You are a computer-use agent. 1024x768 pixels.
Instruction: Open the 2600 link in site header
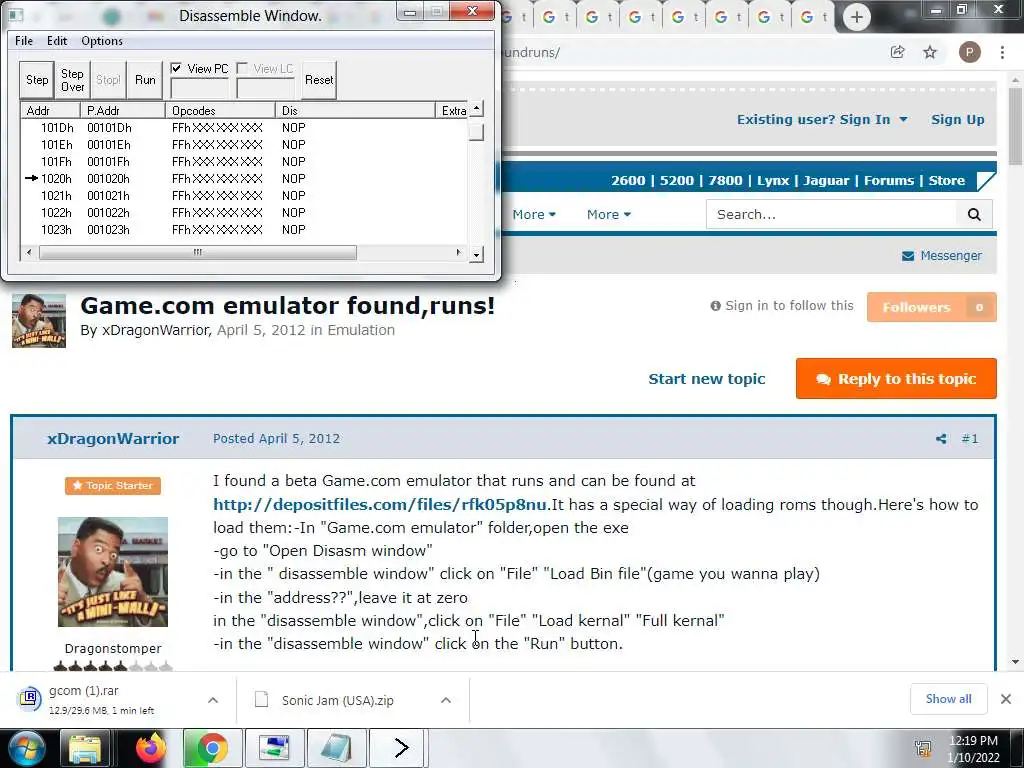[x=628, y=181]
